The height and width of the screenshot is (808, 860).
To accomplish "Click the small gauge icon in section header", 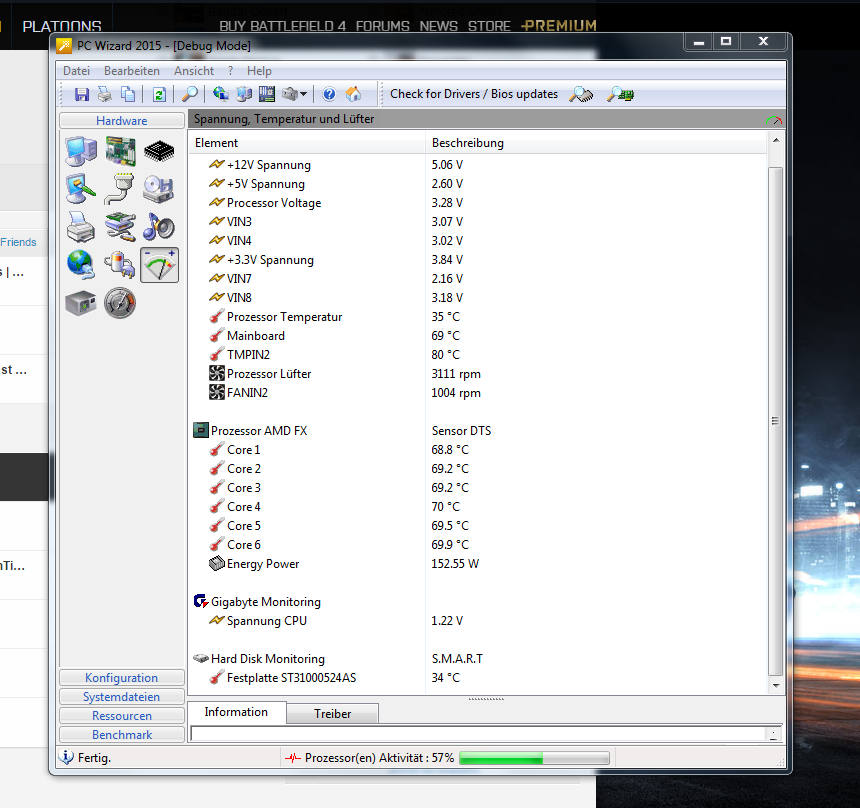I will click(774, 120).
